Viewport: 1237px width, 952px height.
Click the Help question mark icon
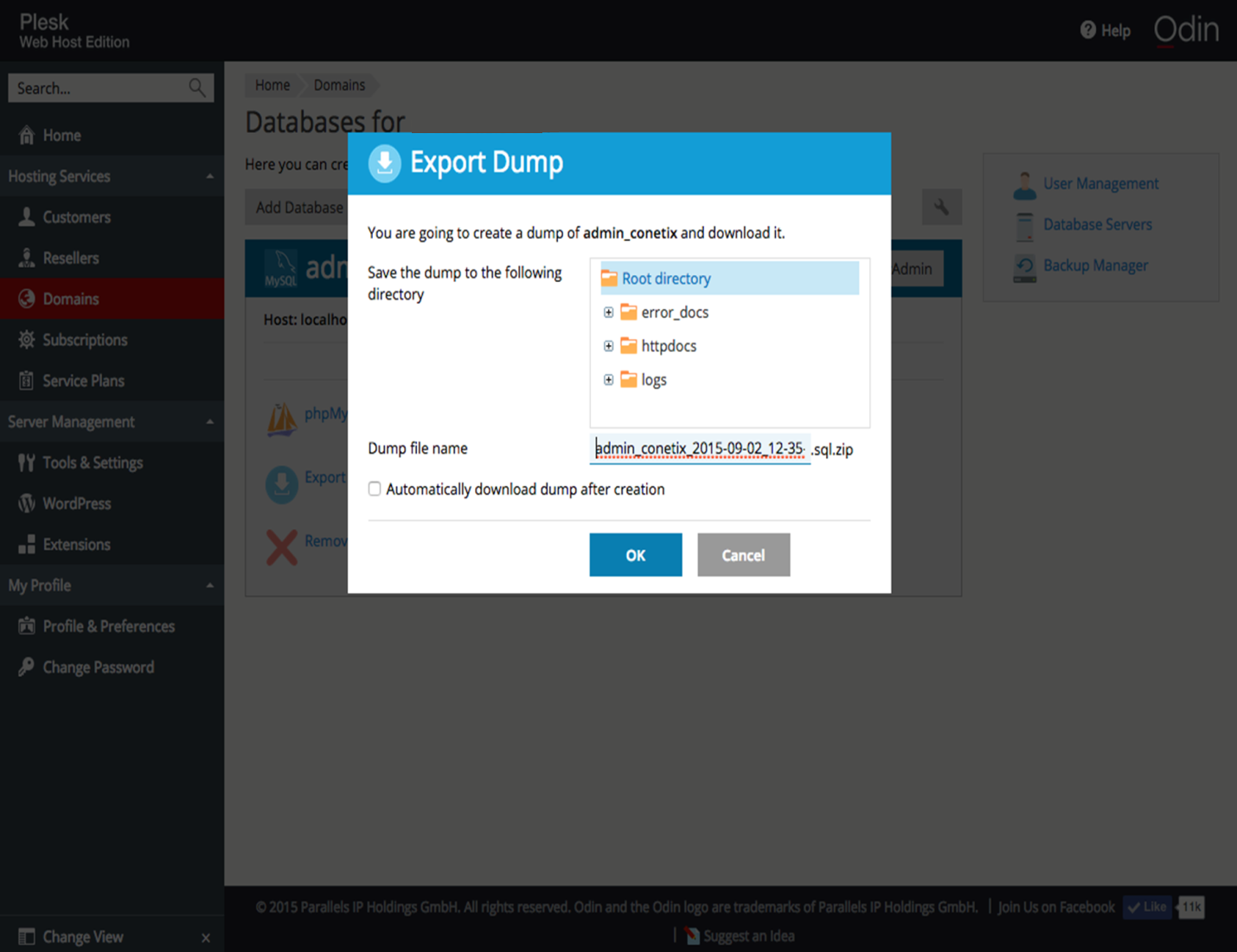coord(1087,30)
